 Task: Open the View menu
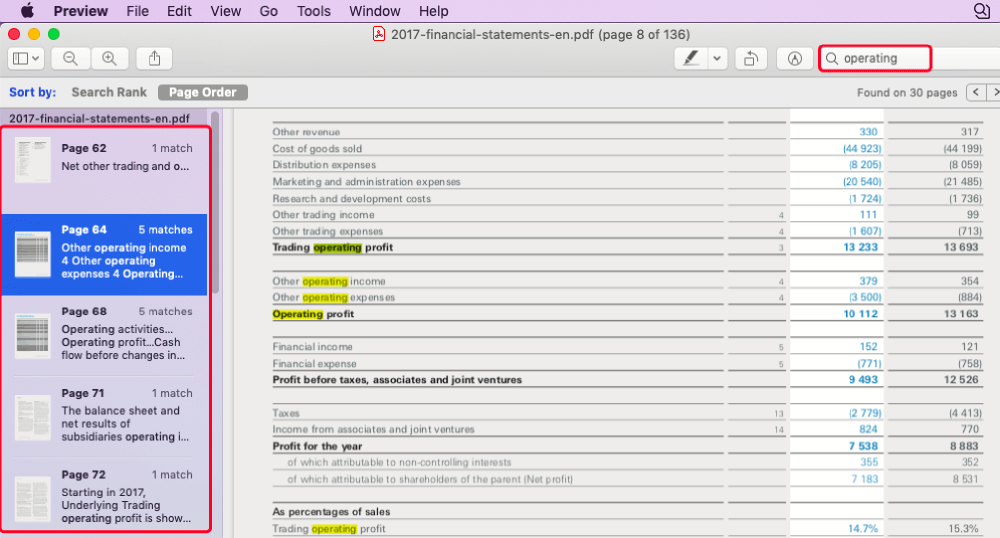(226, 11)
